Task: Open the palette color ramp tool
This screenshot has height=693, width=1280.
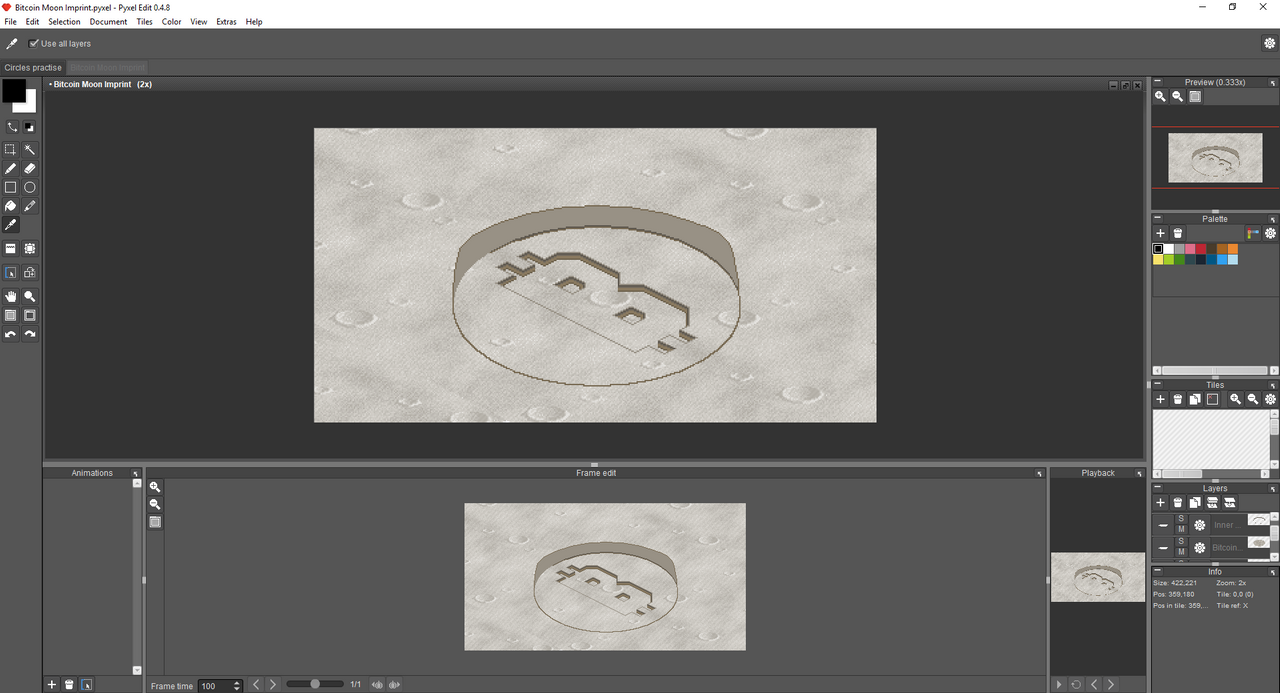Action: pyautogui.click(x=1253, y=233)
